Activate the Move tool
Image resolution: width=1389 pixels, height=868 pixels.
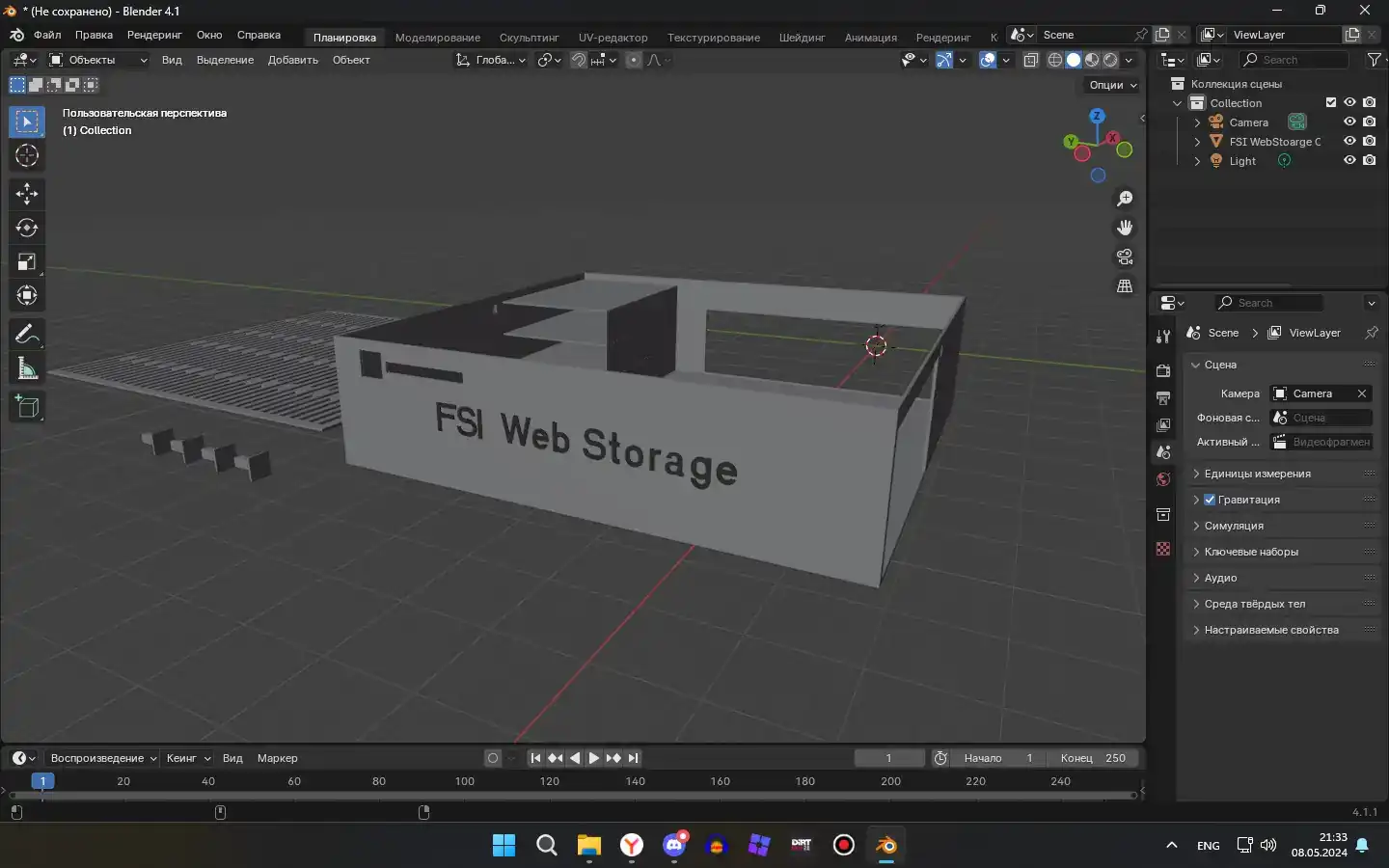(x=27, y=194)
